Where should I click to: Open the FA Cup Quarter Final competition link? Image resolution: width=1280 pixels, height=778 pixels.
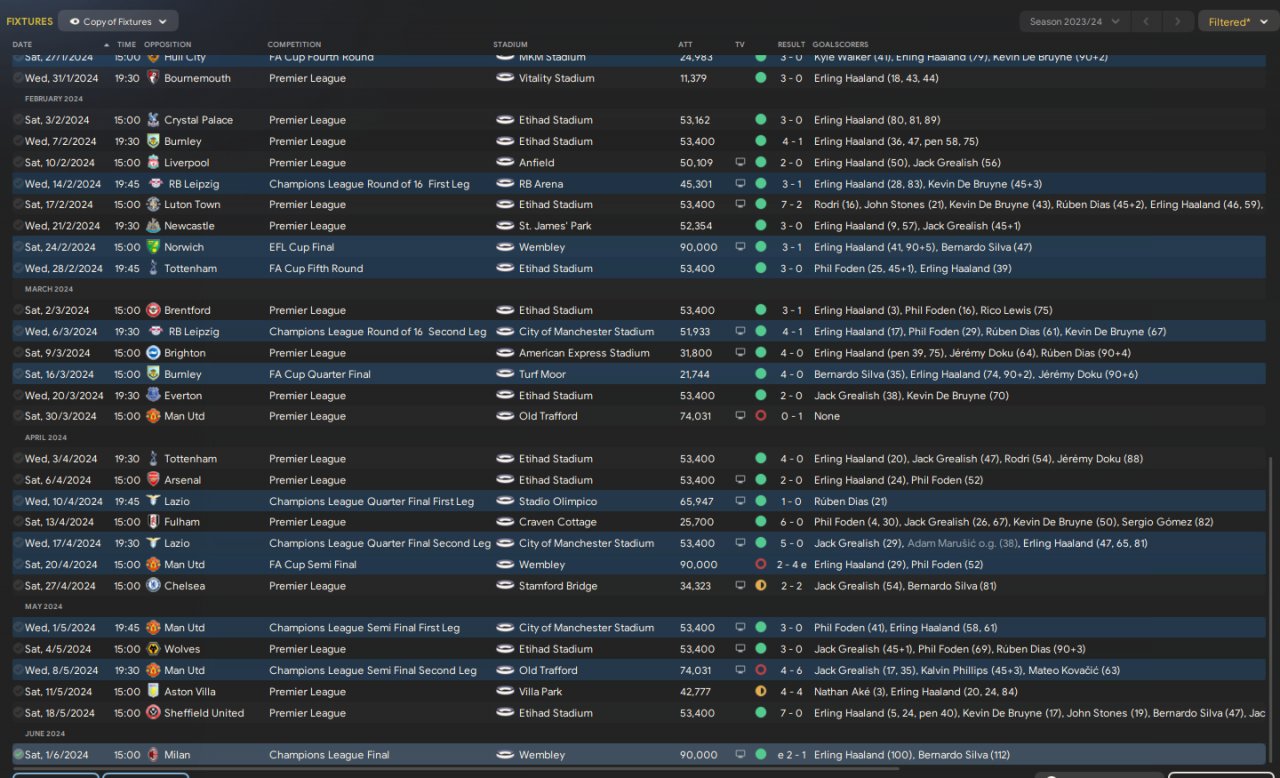click(x=320, y=374)
